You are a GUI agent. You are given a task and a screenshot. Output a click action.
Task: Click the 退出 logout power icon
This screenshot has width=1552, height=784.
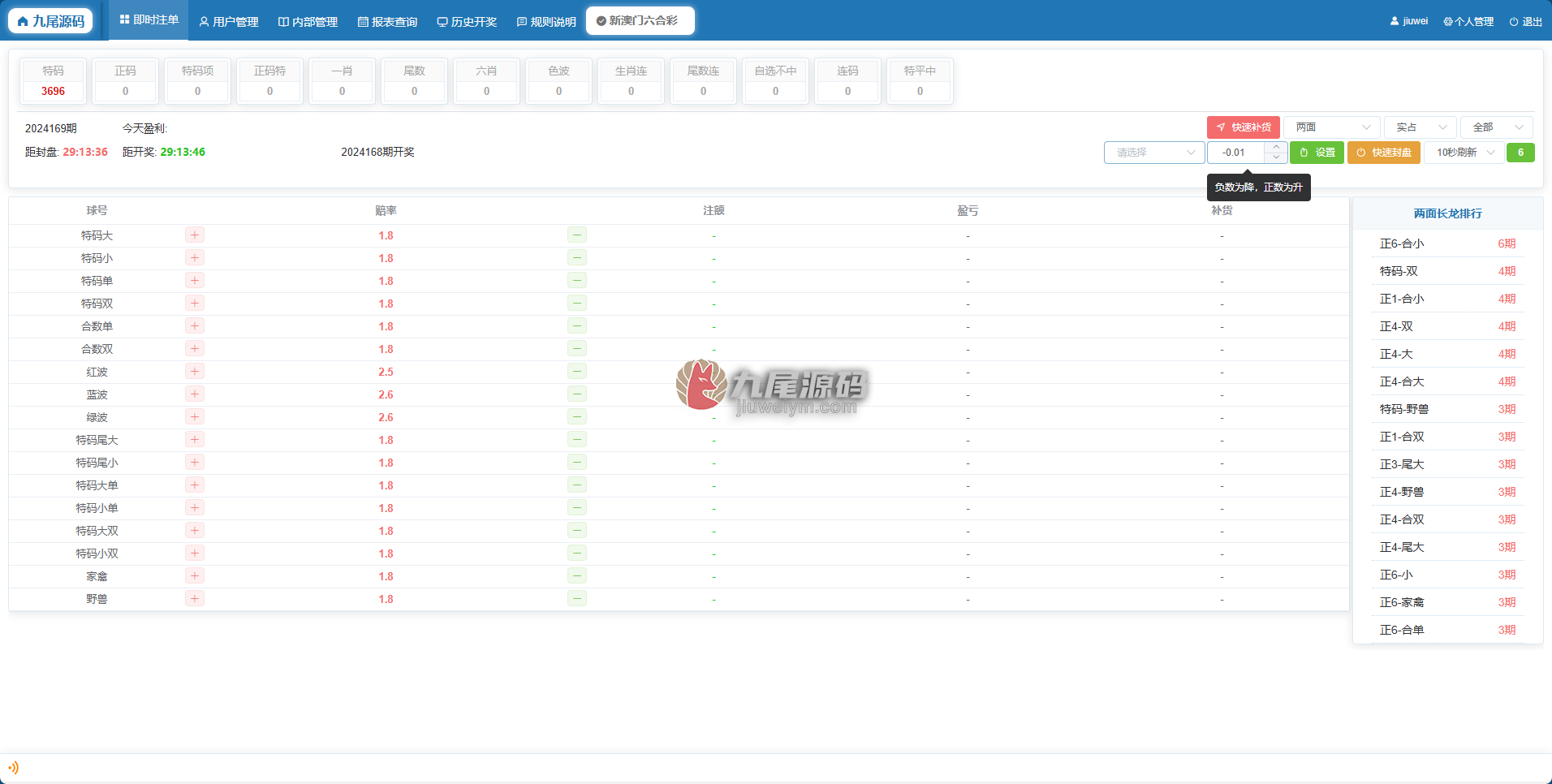1514,22
